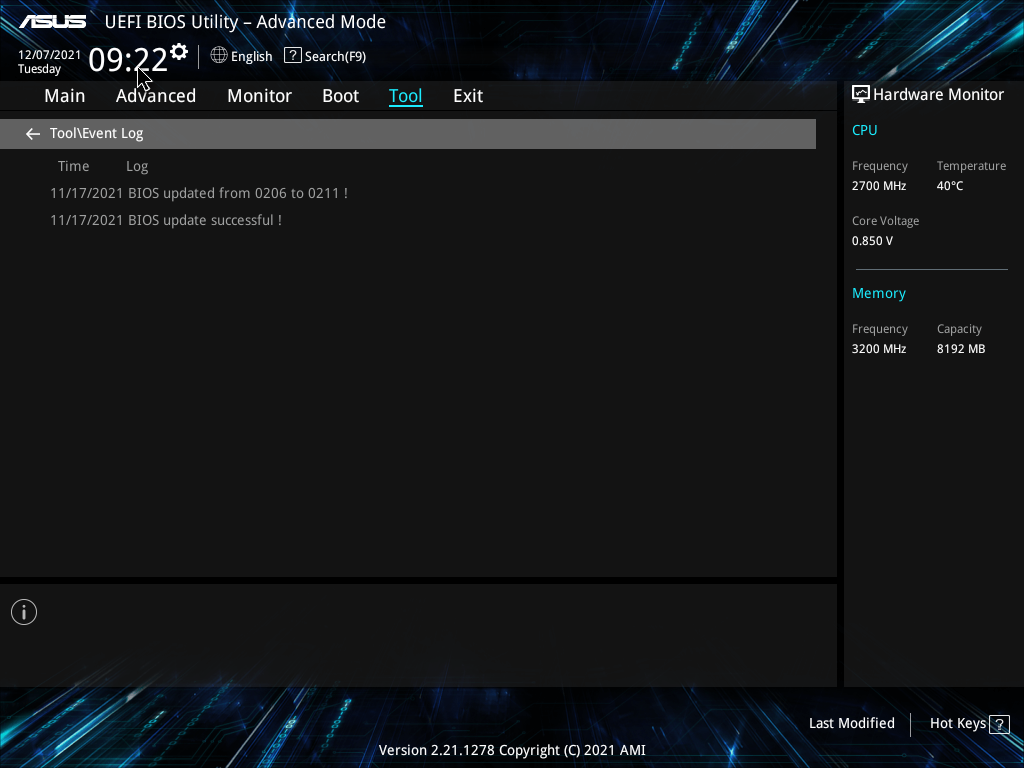The image size is (1024, 768).
Task: Click the Core Voltage label
Action: coord(885,221)
